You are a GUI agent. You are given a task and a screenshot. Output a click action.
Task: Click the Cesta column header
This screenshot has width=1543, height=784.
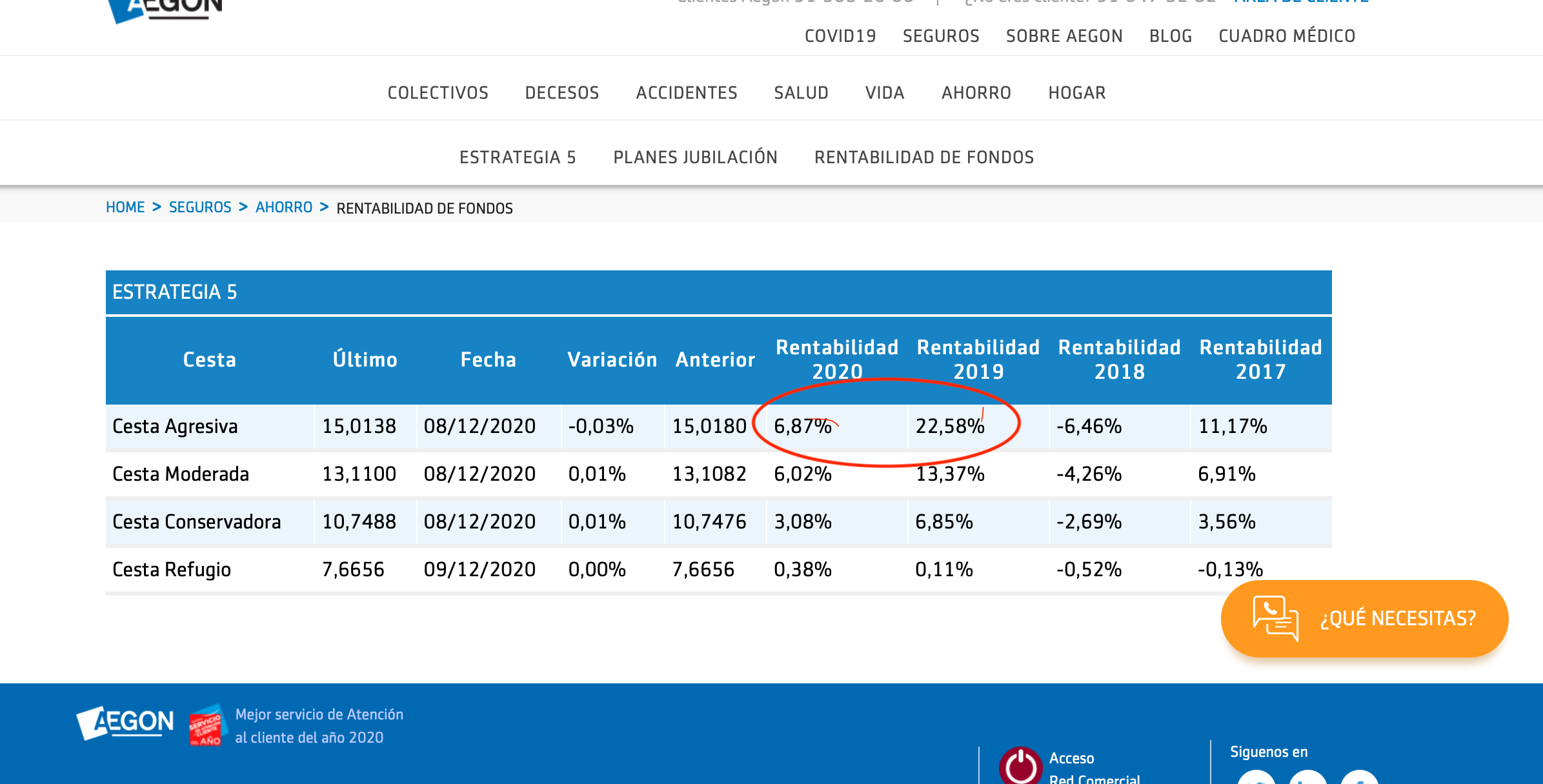(210, 359)
